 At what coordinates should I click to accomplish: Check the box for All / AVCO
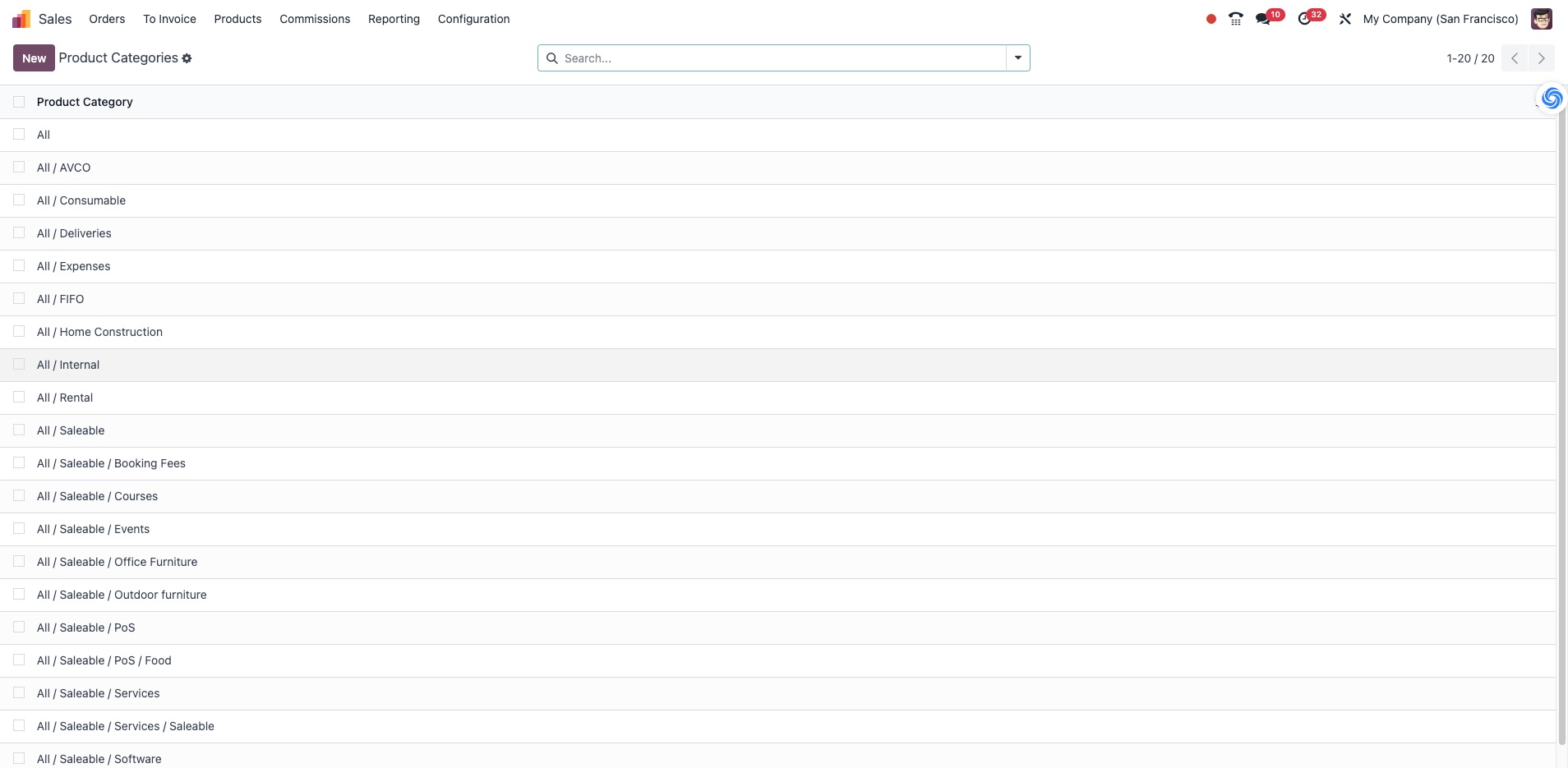pos(19,168)
